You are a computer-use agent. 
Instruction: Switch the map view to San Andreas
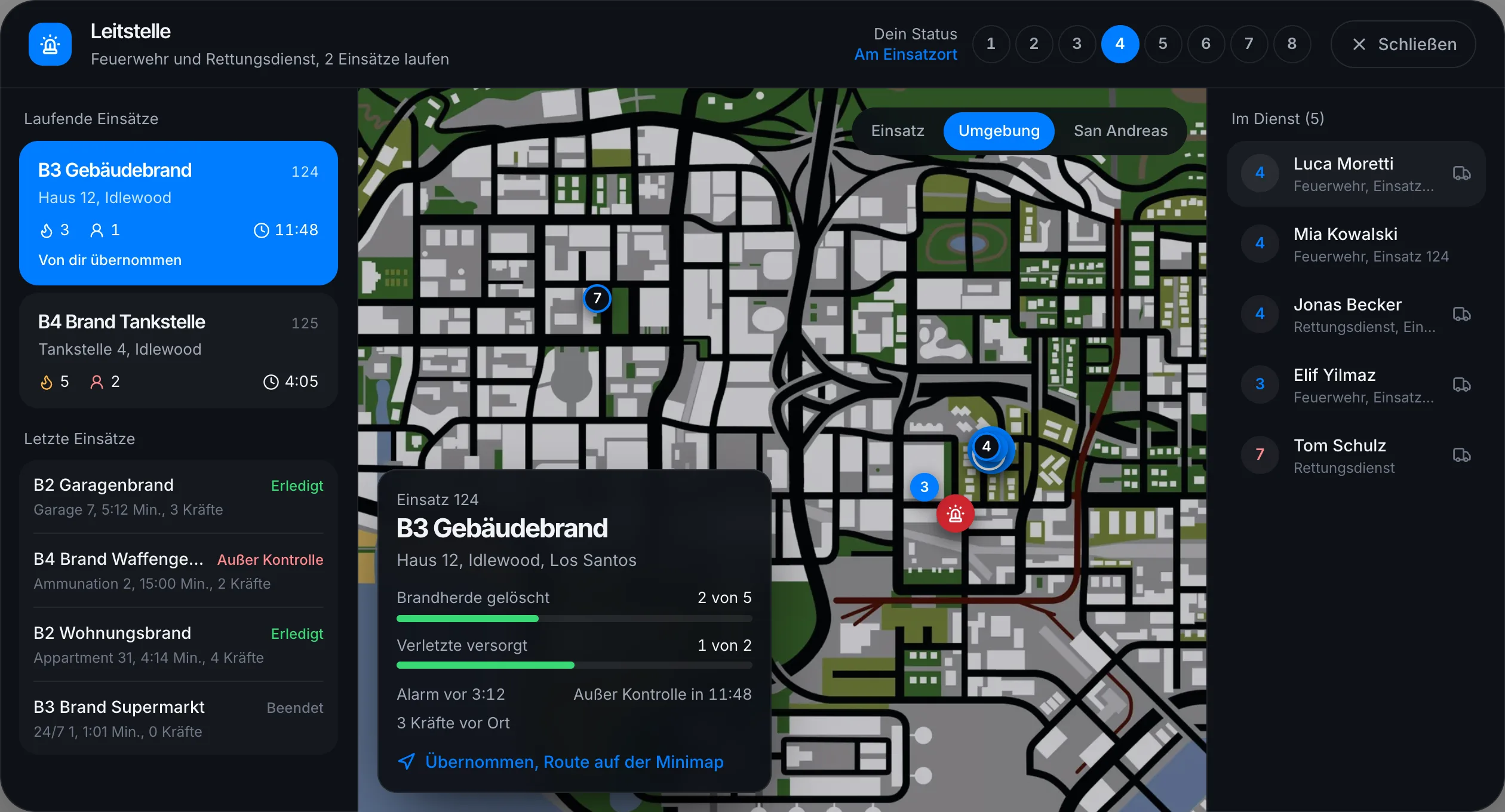click(x=1120, y=131)
